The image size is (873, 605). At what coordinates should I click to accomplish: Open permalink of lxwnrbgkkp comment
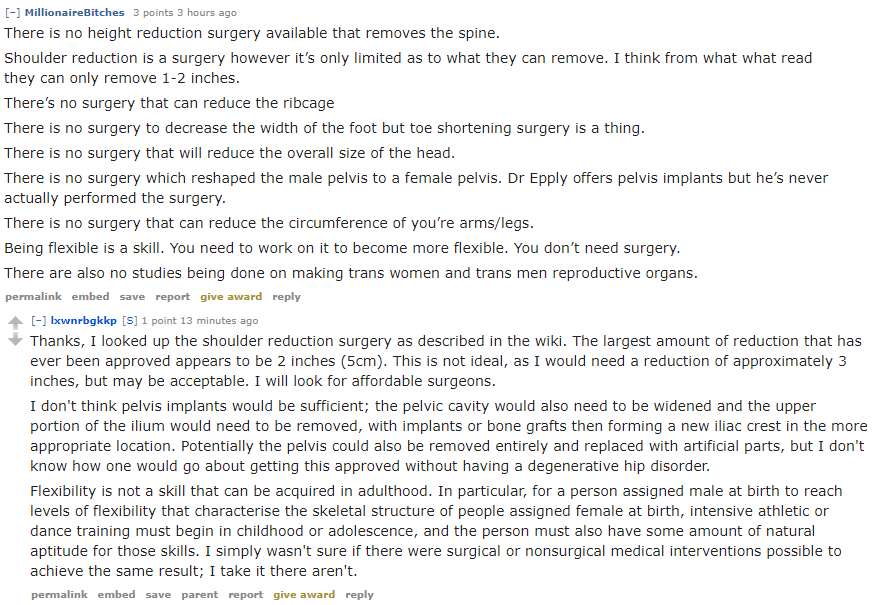click(59, 595)
